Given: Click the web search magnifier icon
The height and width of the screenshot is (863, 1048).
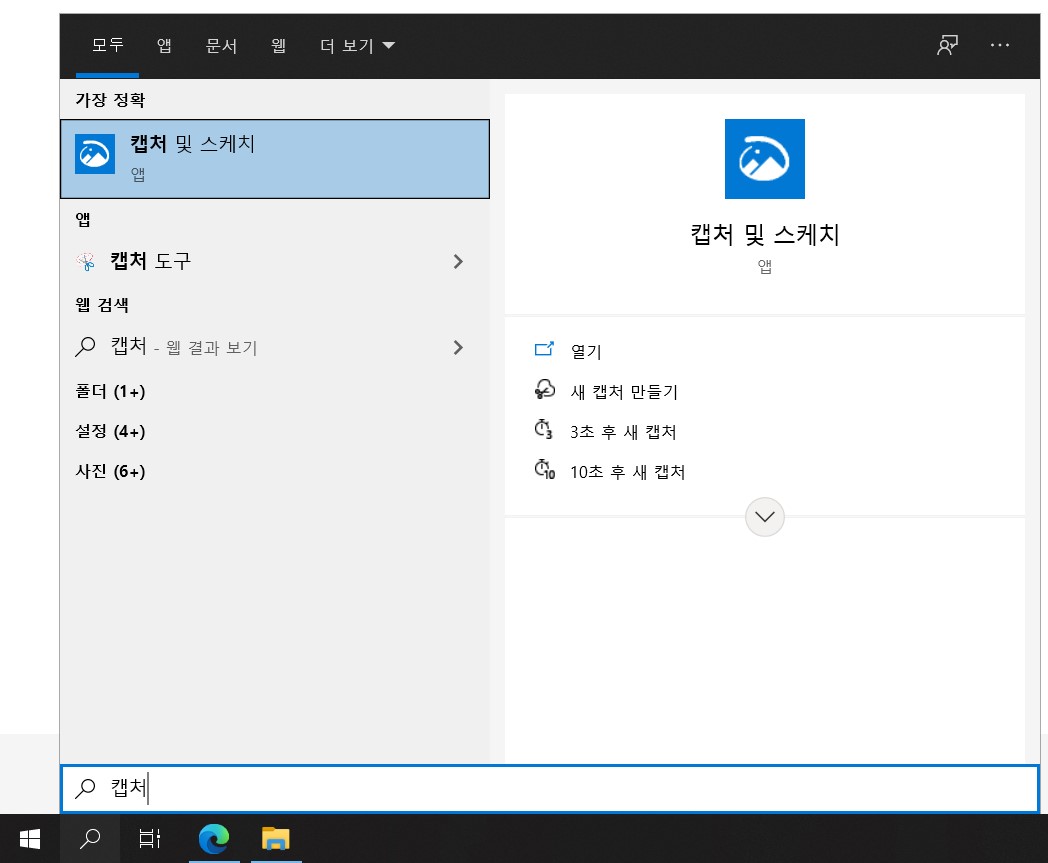Looking at the screenshot, I should point(85,347).
